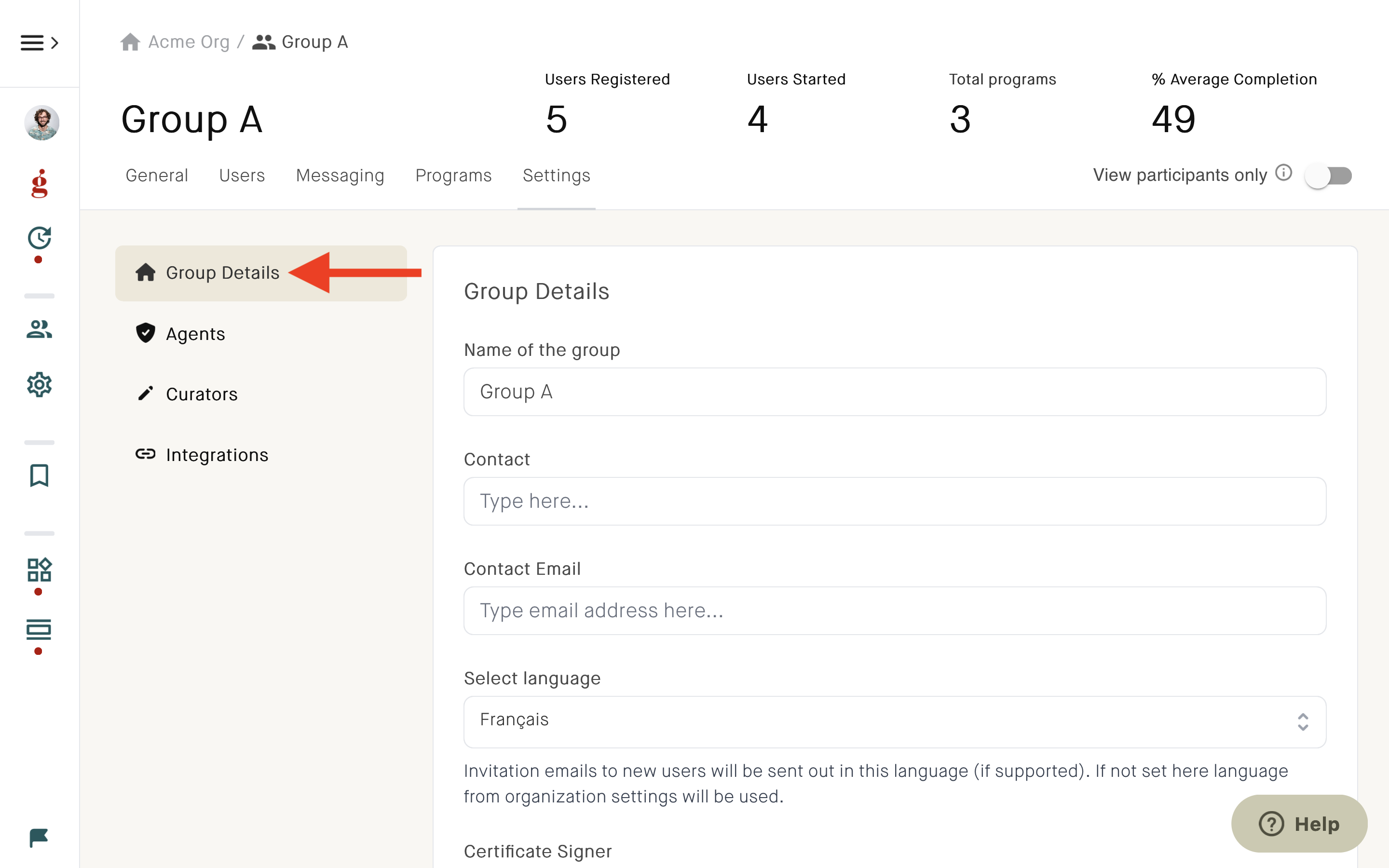This screenshot has width=1389, height=868.
Task: Click the red 'g' logo icon
Action: point(40,184)
